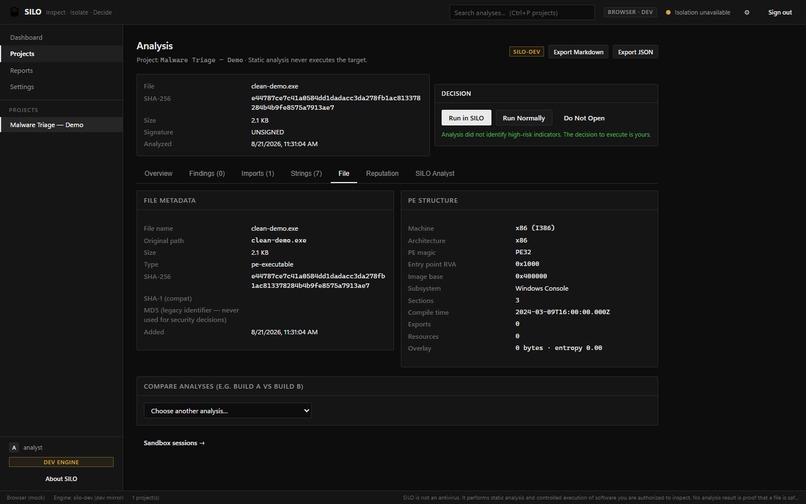The height and width of the screenshot is (504, 806).
Task: Follow the Sandbox sessions link
Action: tap(174, 443)
